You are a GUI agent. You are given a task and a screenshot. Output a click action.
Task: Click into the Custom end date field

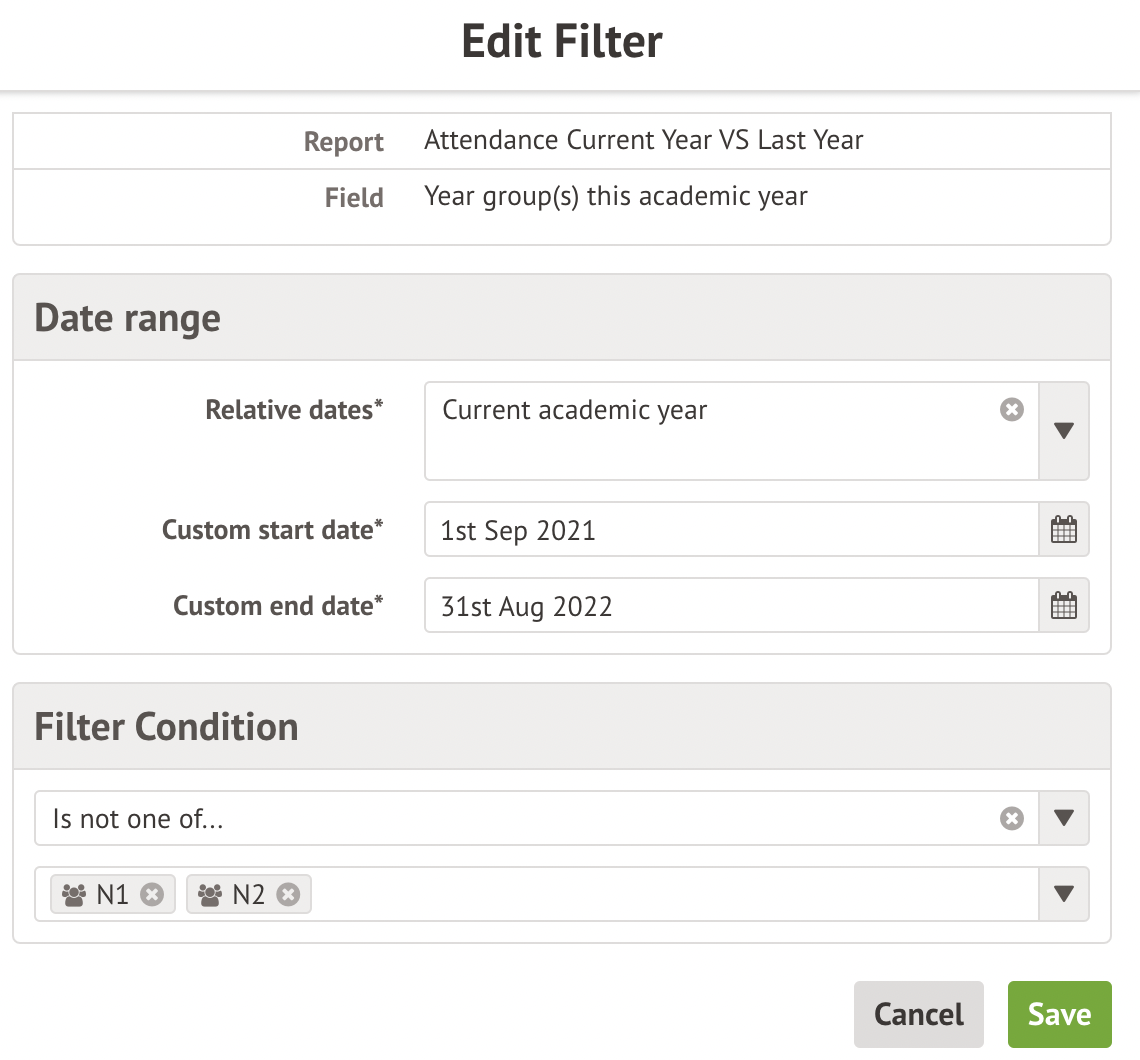[x=730, y=606]
